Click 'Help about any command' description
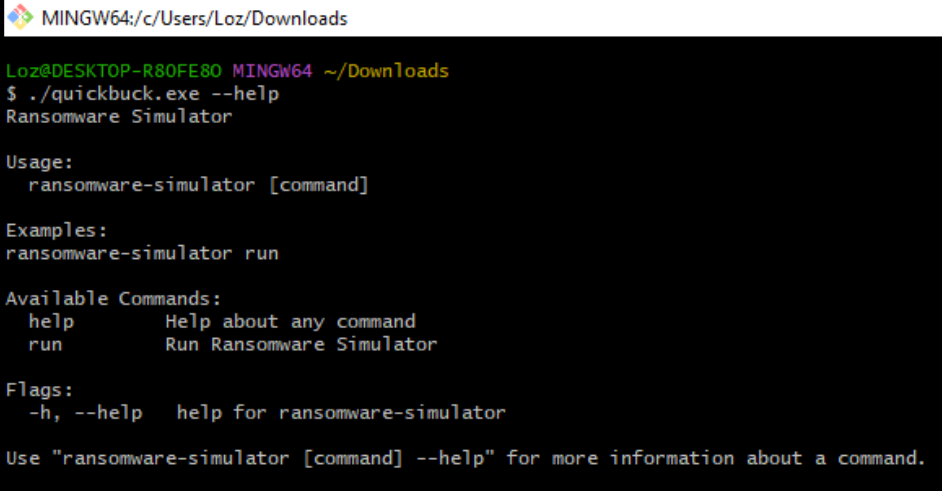The image size is (942, 491). pyautogui.click(x=290, y=322)
